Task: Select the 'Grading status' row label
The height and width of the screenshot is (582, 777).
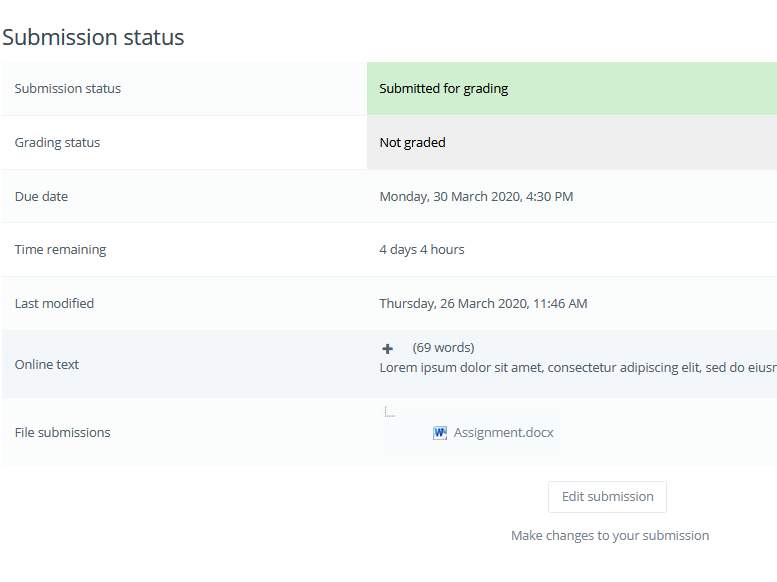Action: [x=57, y=143]
